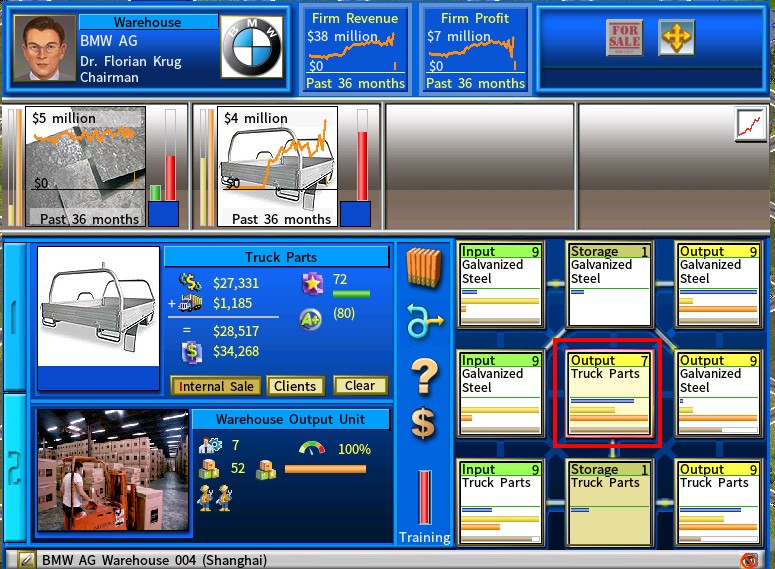This screenshot has width=775, height=569.
Task: Click the red circular icon in the status bar
Action: pos(749,561)
